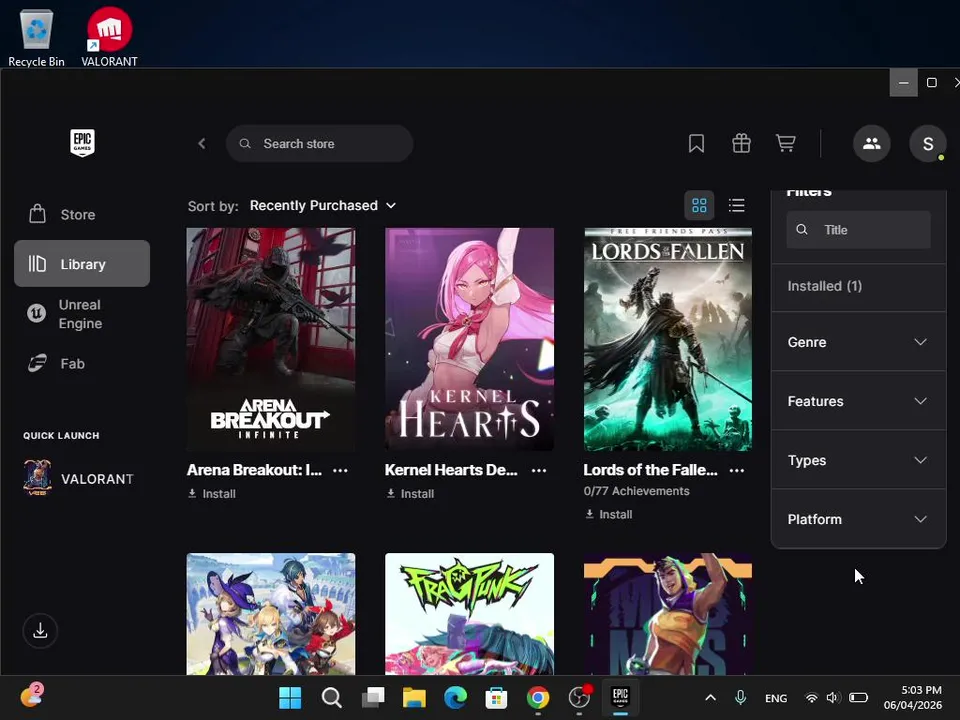The height and width of the screenshot is (720, 960).
Task: Click the 0/77 Achievements text
Action: point(636,491)
